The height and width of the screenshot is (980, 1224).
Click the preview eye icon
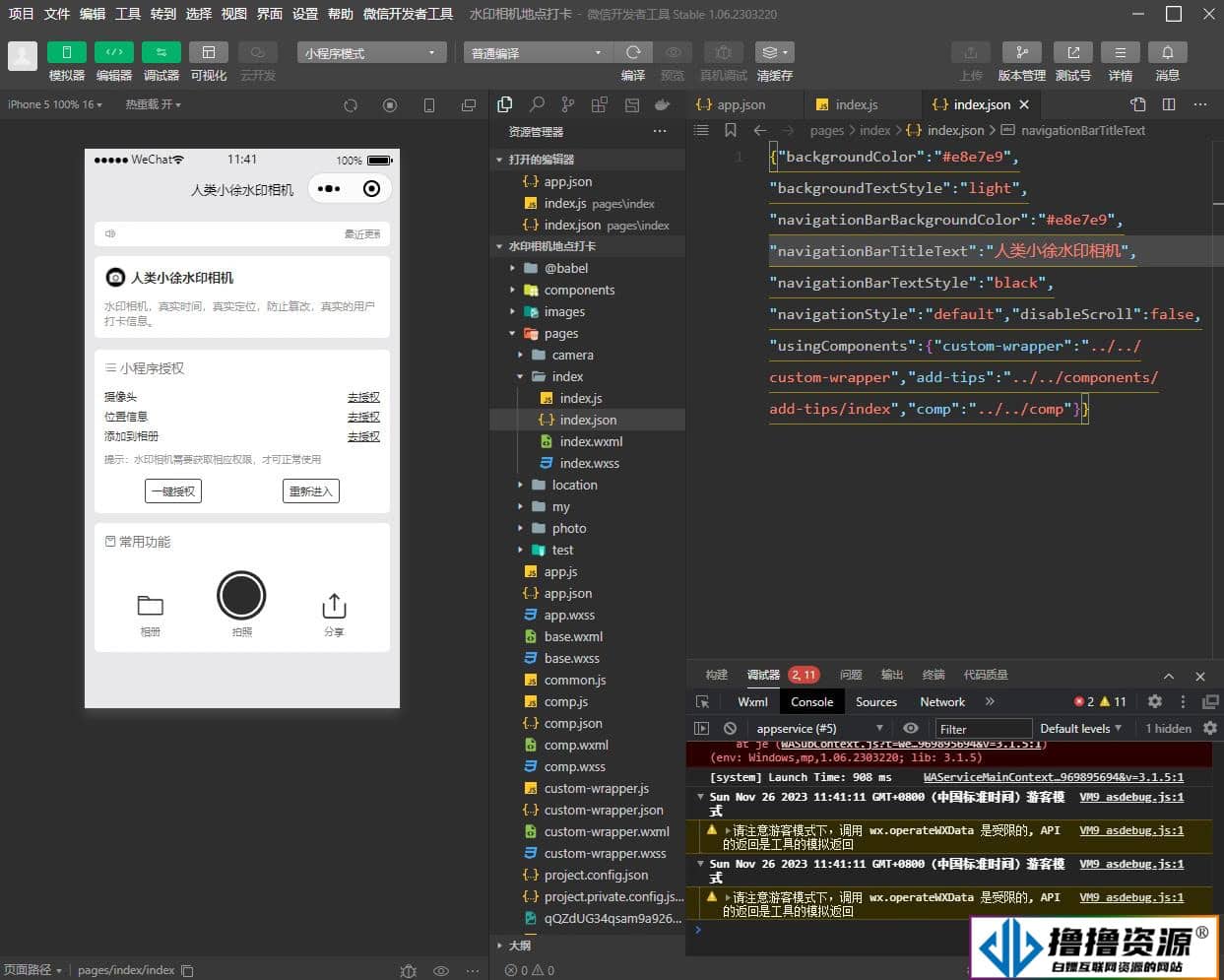click(x=674, y=52)
